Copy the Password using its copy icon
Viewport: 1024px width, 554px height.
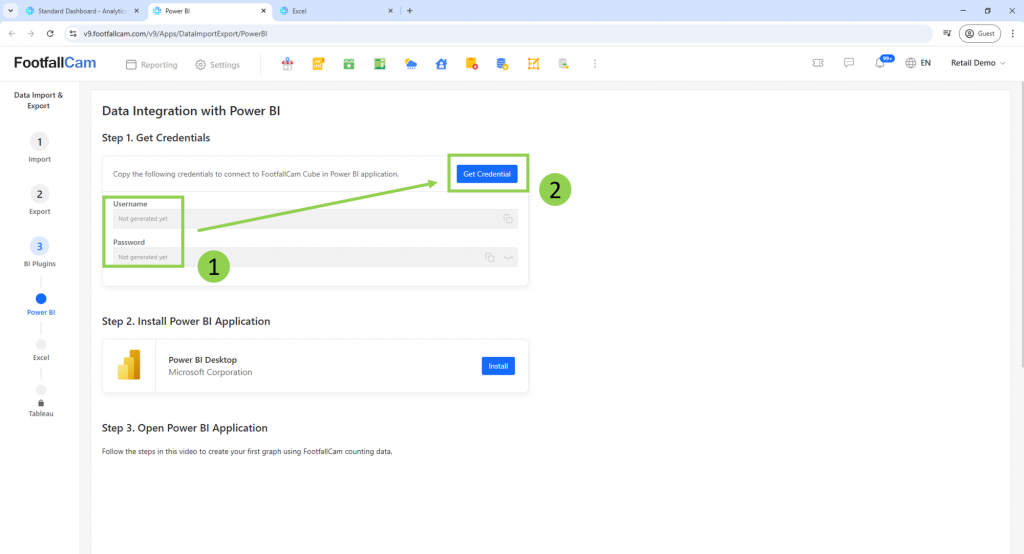point(490,257)
